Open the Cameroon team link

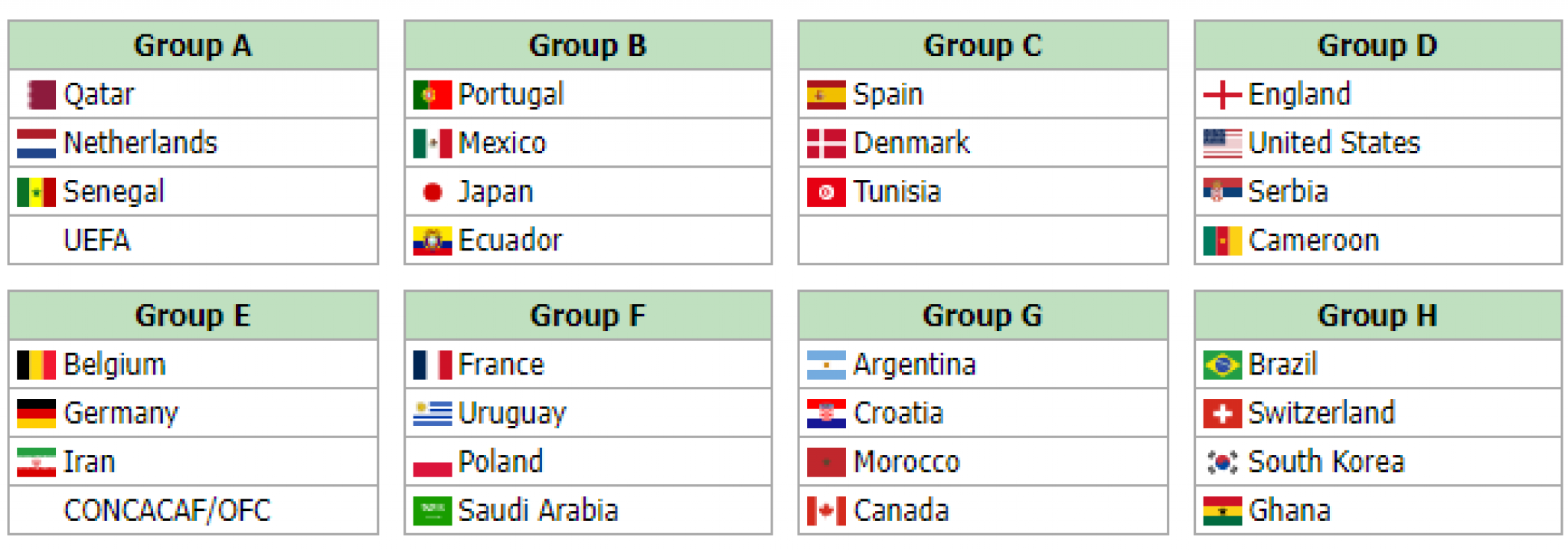pos(1313,241)
